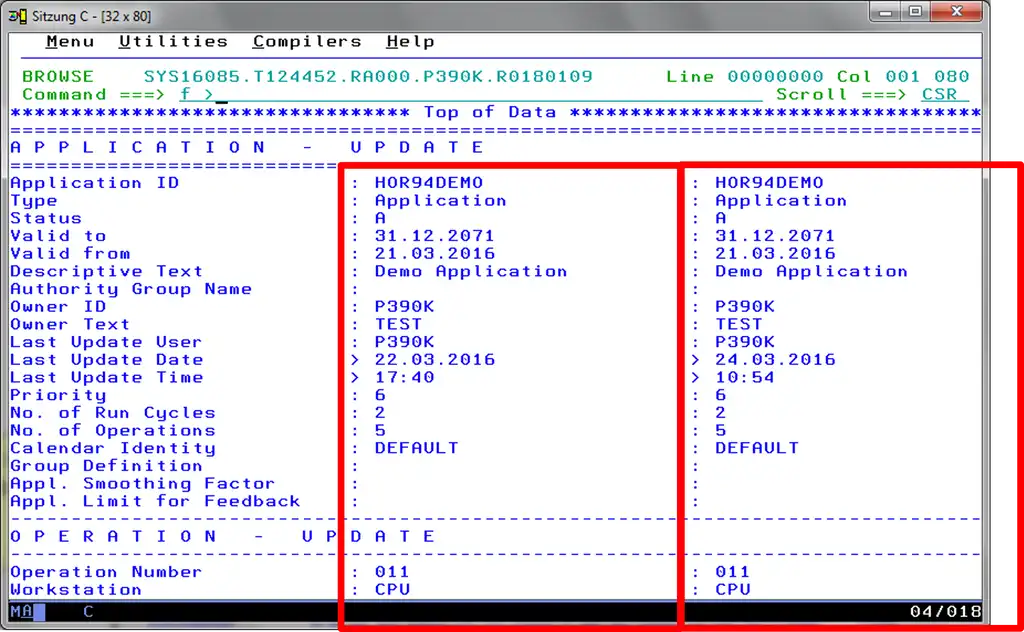Click the 'APPLICATION - UPDATE' heading
The image size is (1024, 632).
247,148
